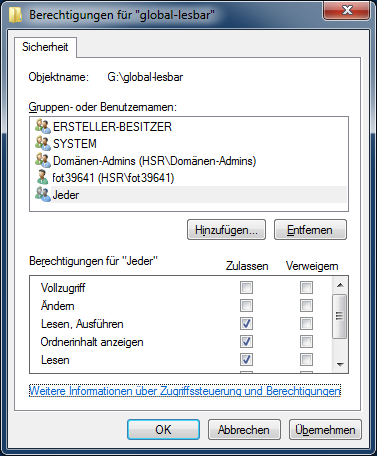This screenshot has width=377, height=456.
Task: Click the Ändern permission label
Action: click(x=57, y=305)
